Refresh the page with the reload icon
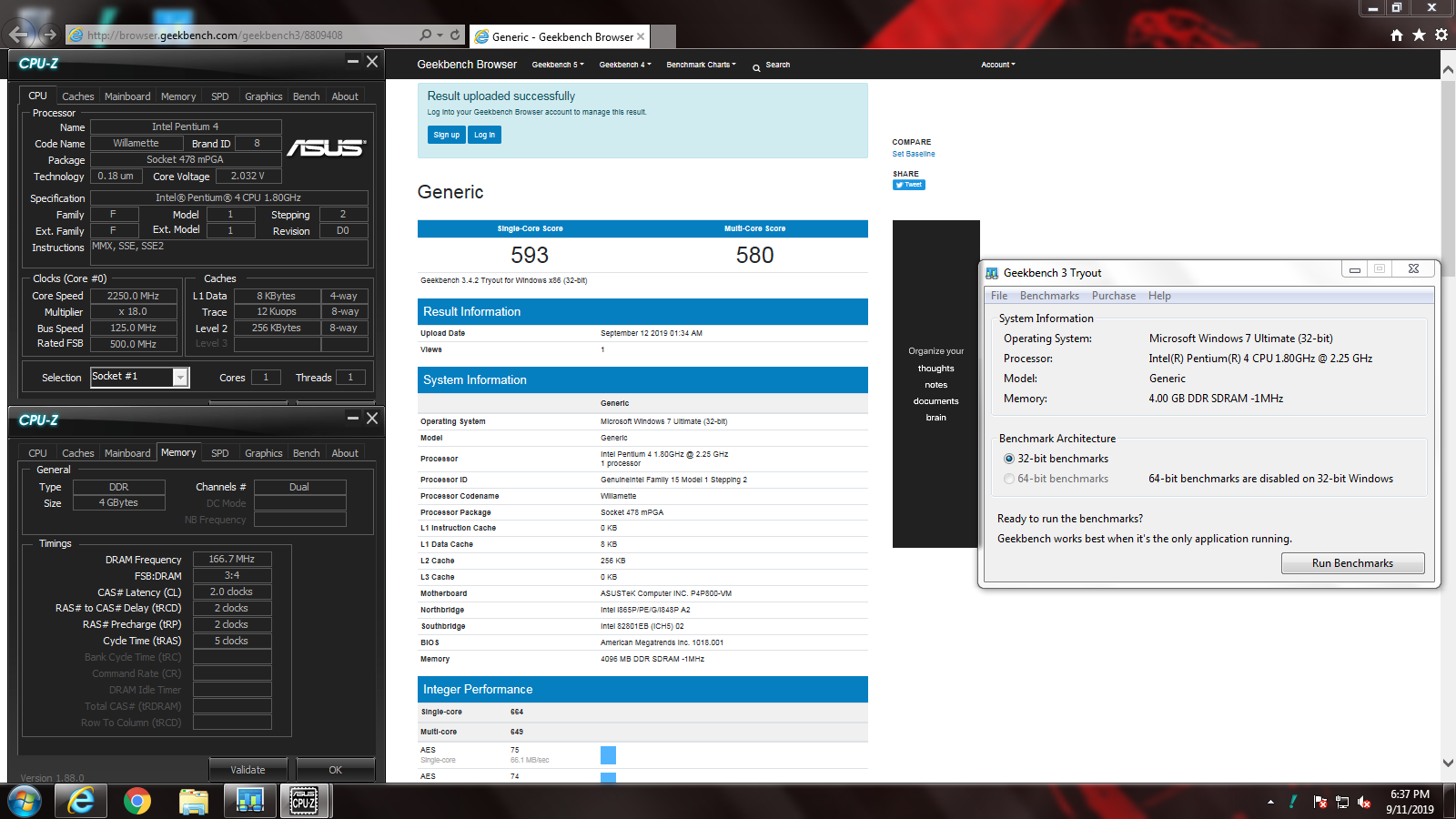Image resolution: width=1456 pixels, height=819 pixels. [x=455, y=35]
